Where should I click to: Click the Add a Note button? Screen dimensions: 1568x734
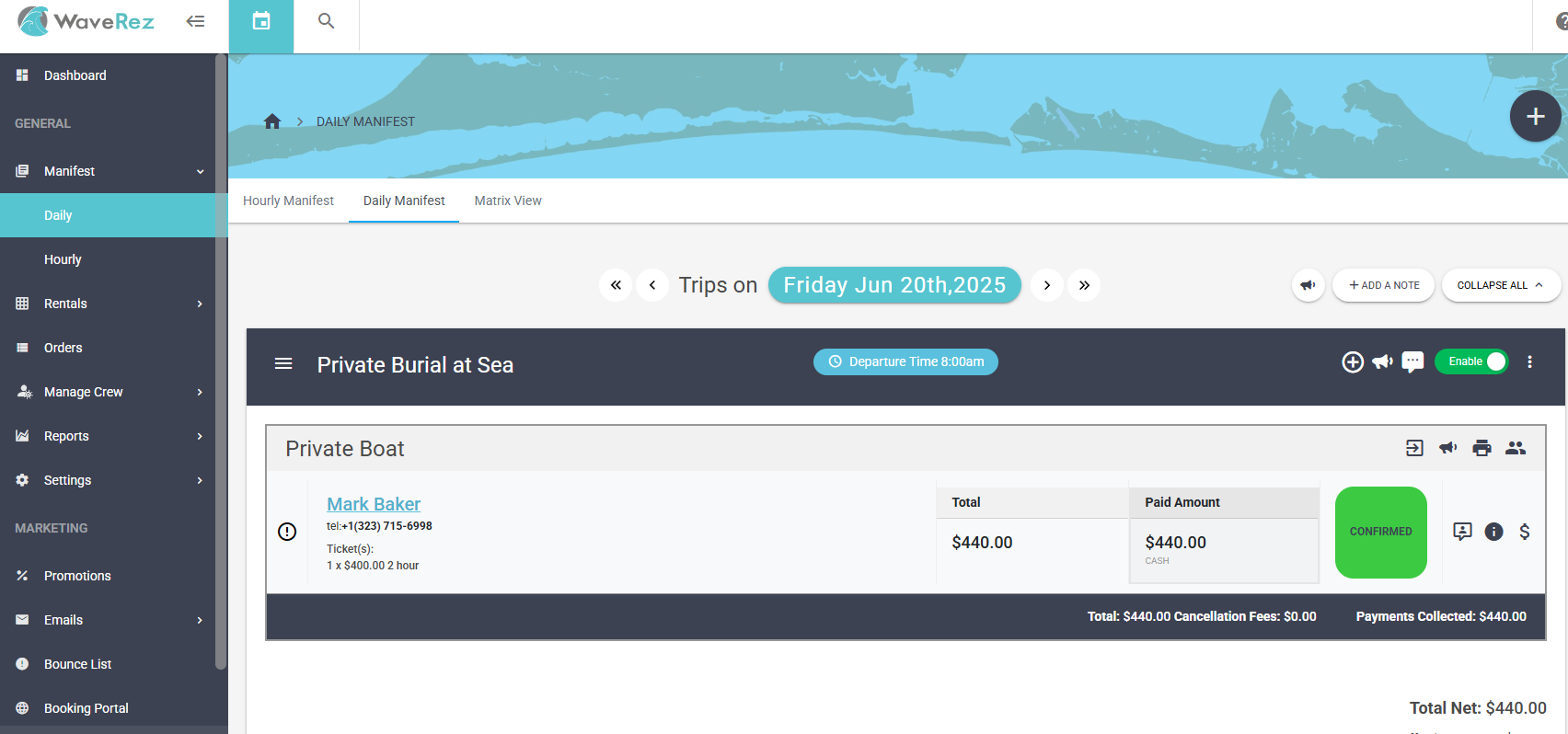(1385, 285)
